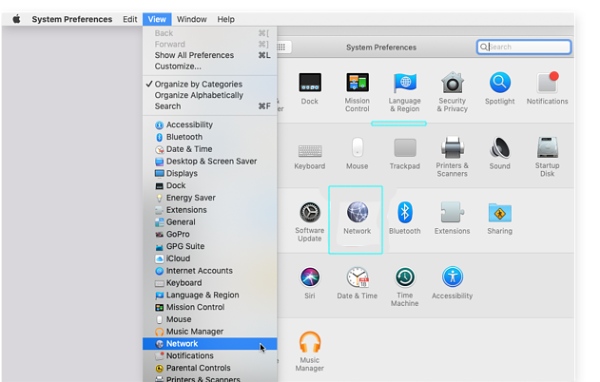Open Extensions puzzle-piece icon in grid
The height and width of the screenshot is (382, 600).
click(x=452, y=212)
